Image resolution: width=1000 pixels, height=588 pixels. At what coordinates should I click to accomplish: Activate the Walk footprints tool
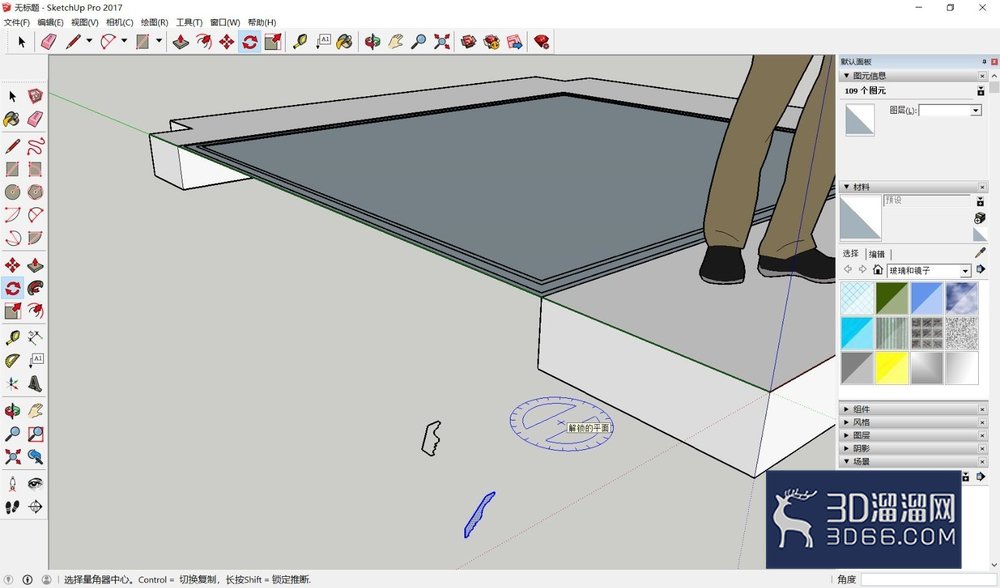point(12,506)
